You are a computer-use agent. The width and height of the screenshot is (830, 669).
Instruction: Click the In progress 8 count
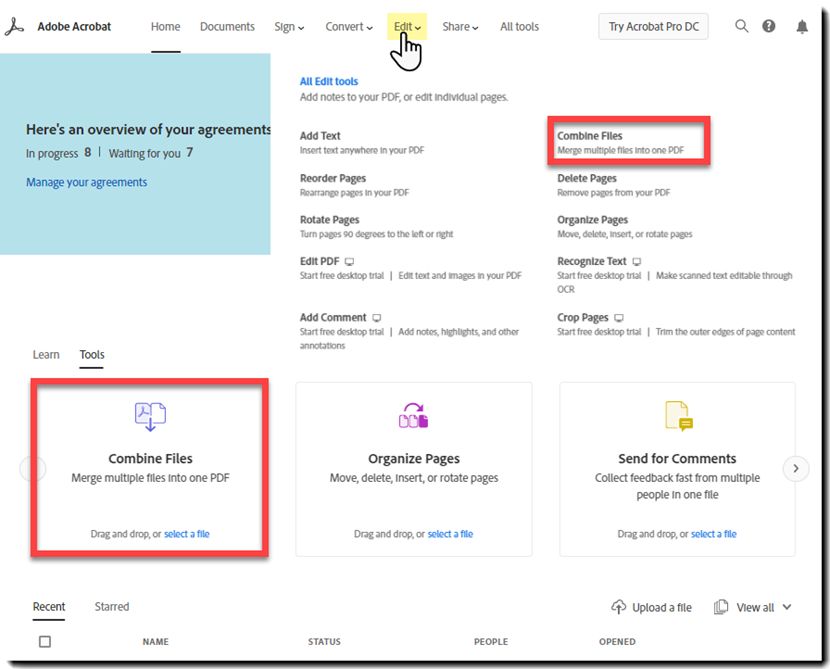click(58, 153)
